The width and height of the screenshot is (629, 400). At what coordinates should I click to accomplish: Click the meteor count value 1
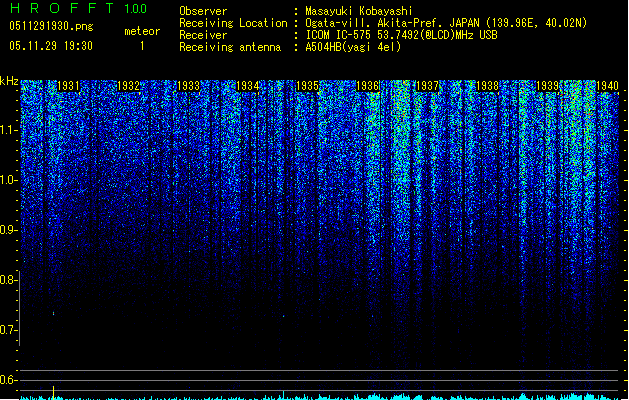pyautogui.click(x=142, y=46)
